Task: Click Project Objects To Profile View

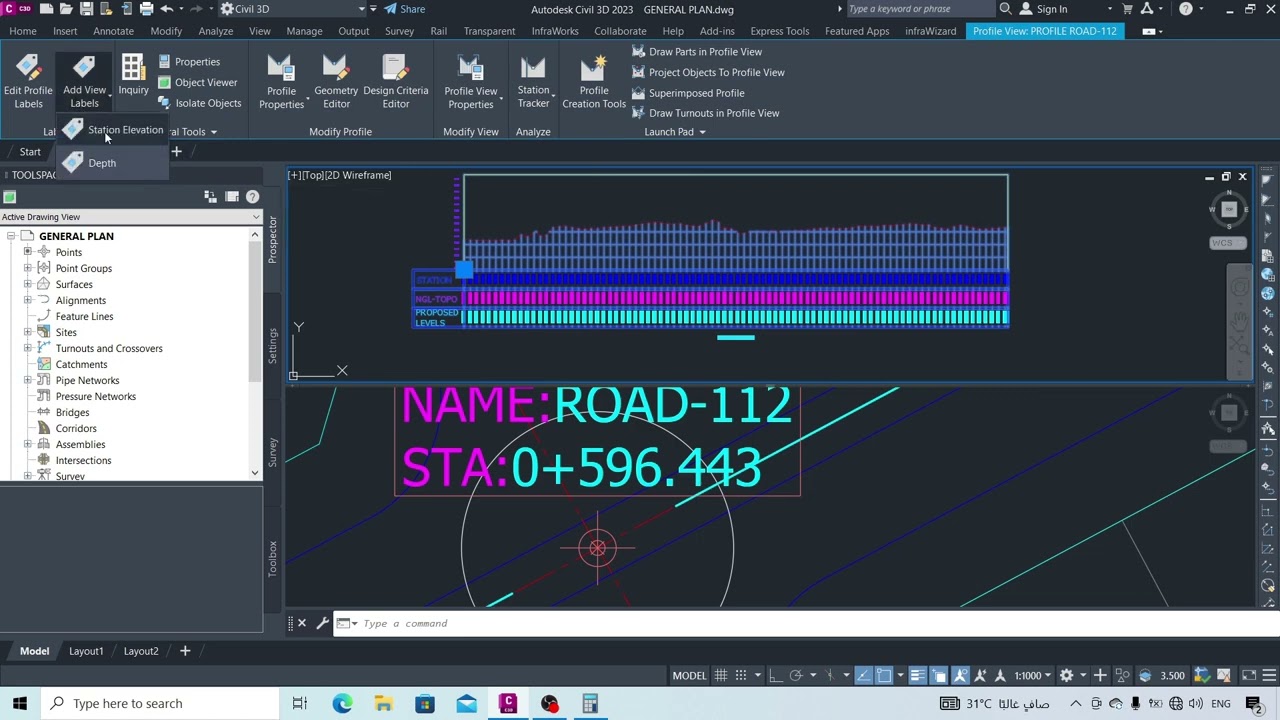Action: [708, 72]
